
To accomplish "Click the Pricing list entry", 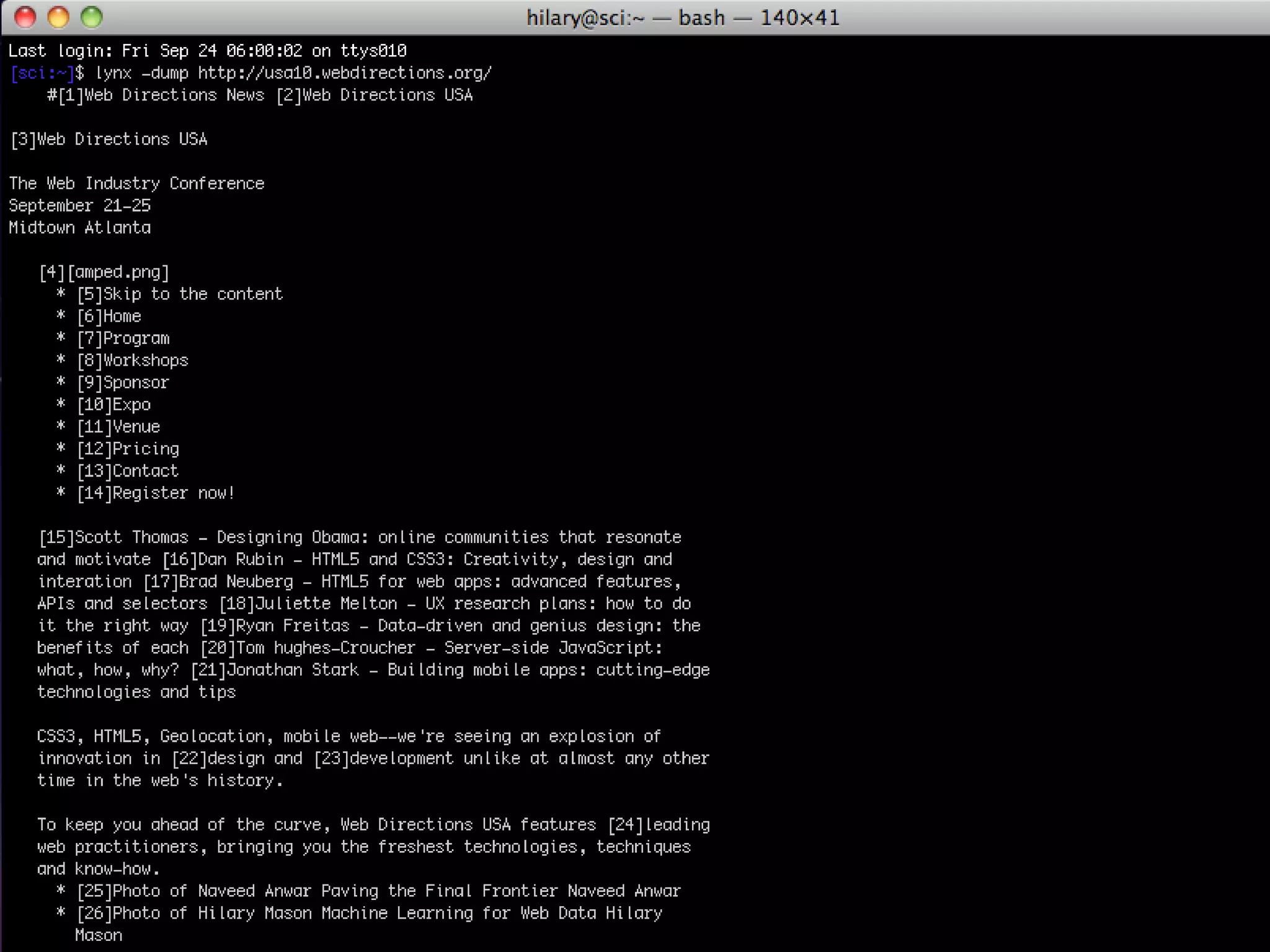I will (145, 449).
